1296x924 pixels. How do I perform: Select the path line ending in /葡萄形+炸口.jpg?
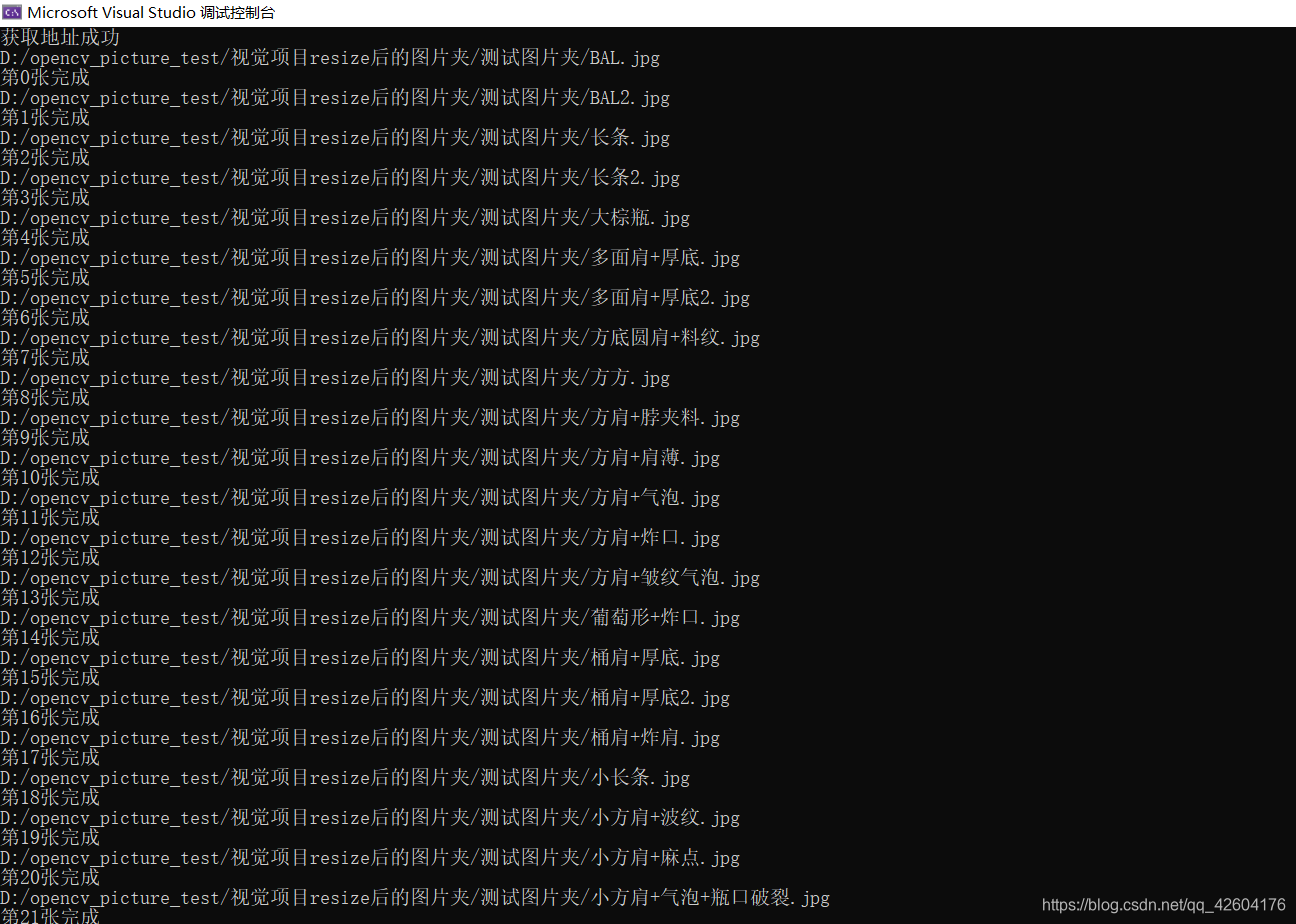coord(370,618)
